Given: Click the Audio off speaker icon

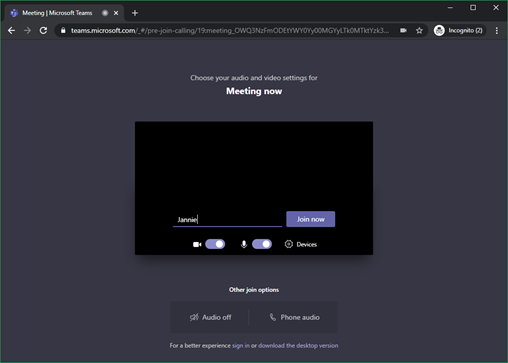Looking at the screenshot, I should (x=194, y=317).
